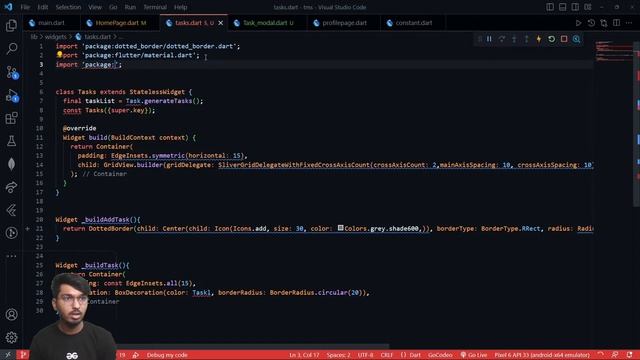Open the widget inspector icon in debug toolbar

(x=576, y=39)
